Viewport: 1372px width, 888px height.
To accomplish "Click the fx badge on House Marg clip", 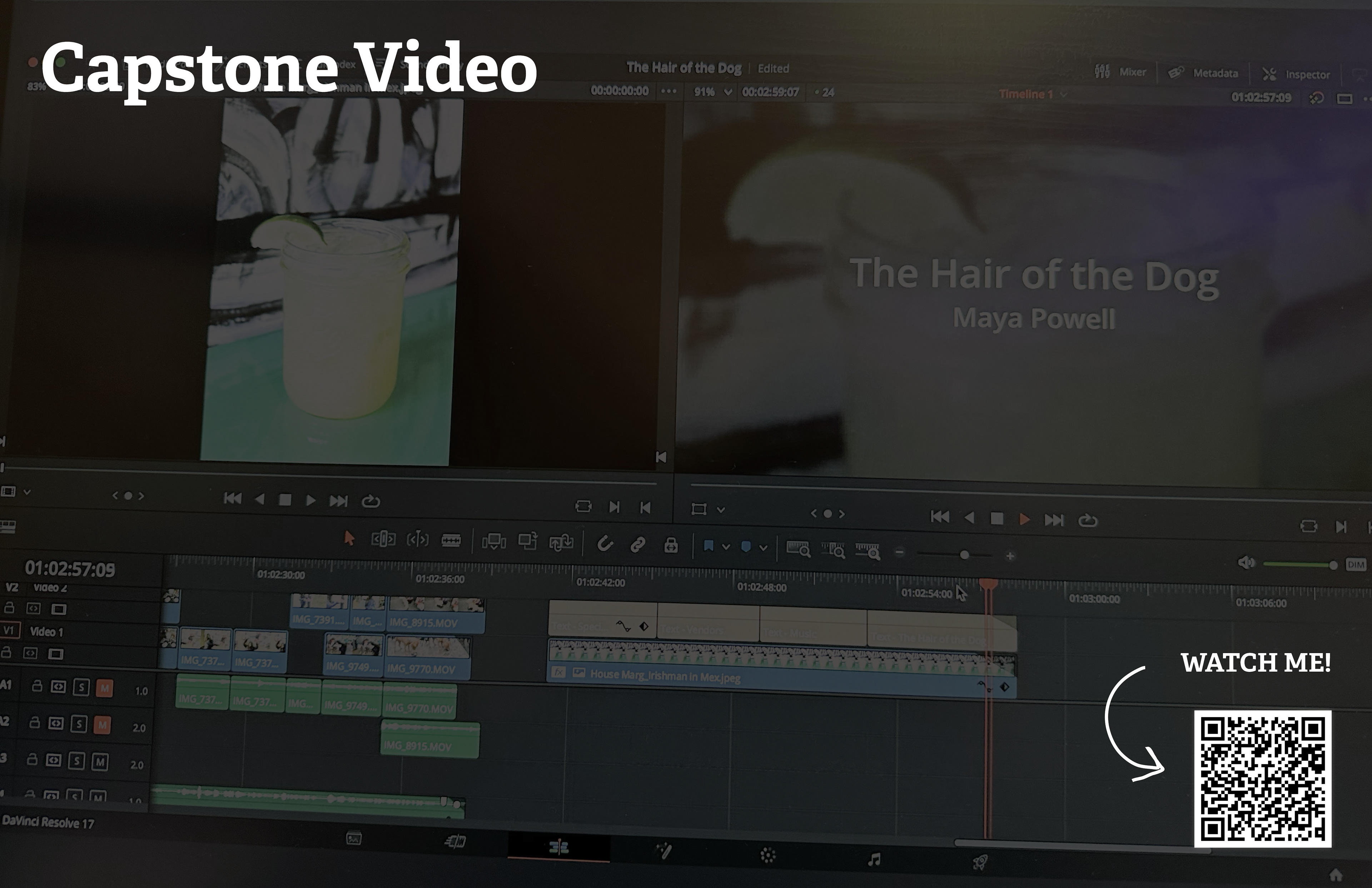I will click(558, 673).
